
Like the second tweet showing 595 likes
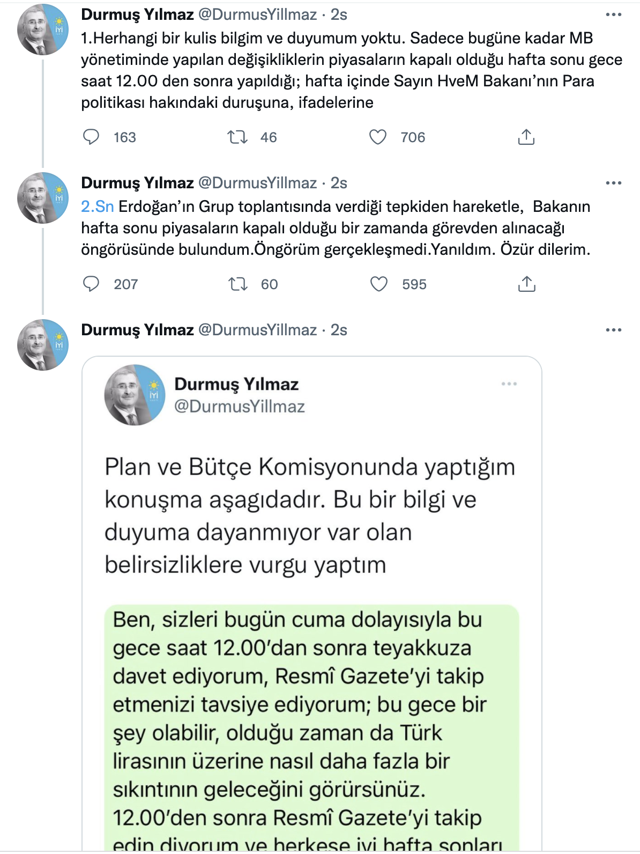pyautogui.click(x=379, y=285)
